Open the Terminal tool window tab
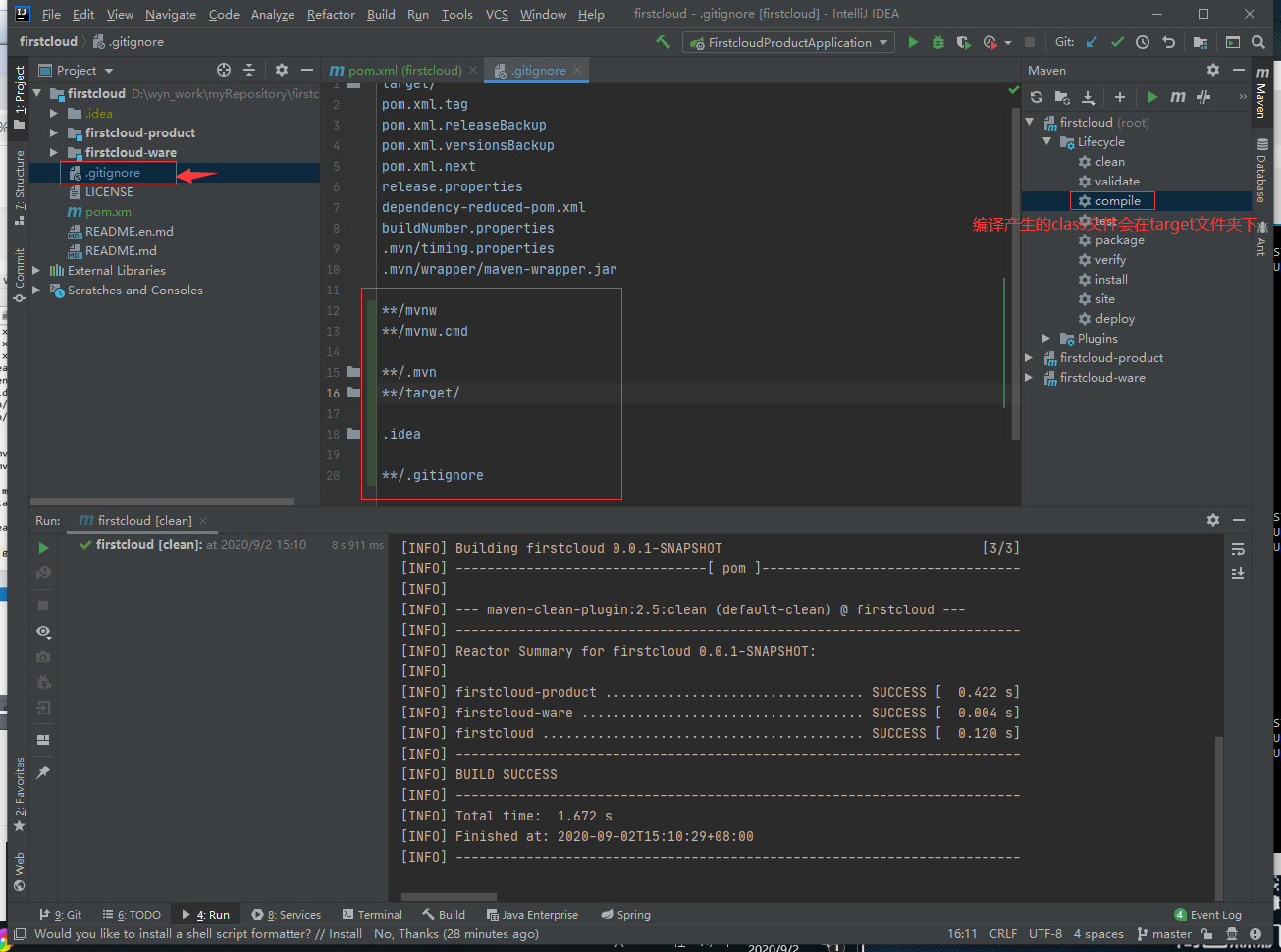Image resolution: width=1281 pixels, height=952 pixels. [371, 914]
